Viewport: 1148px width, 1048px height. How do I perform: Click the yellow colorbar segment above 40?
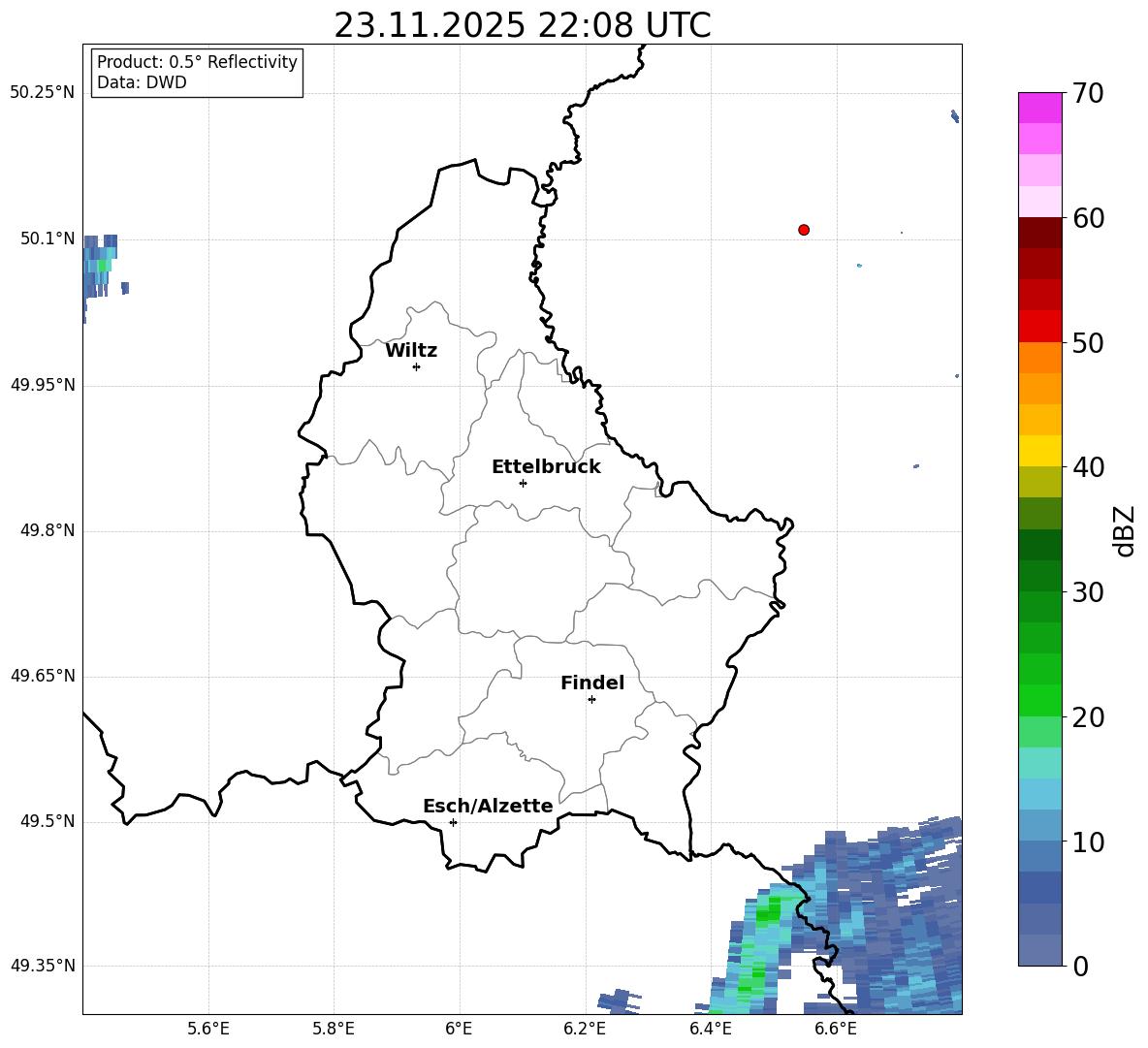click(x=1039, y=451)
